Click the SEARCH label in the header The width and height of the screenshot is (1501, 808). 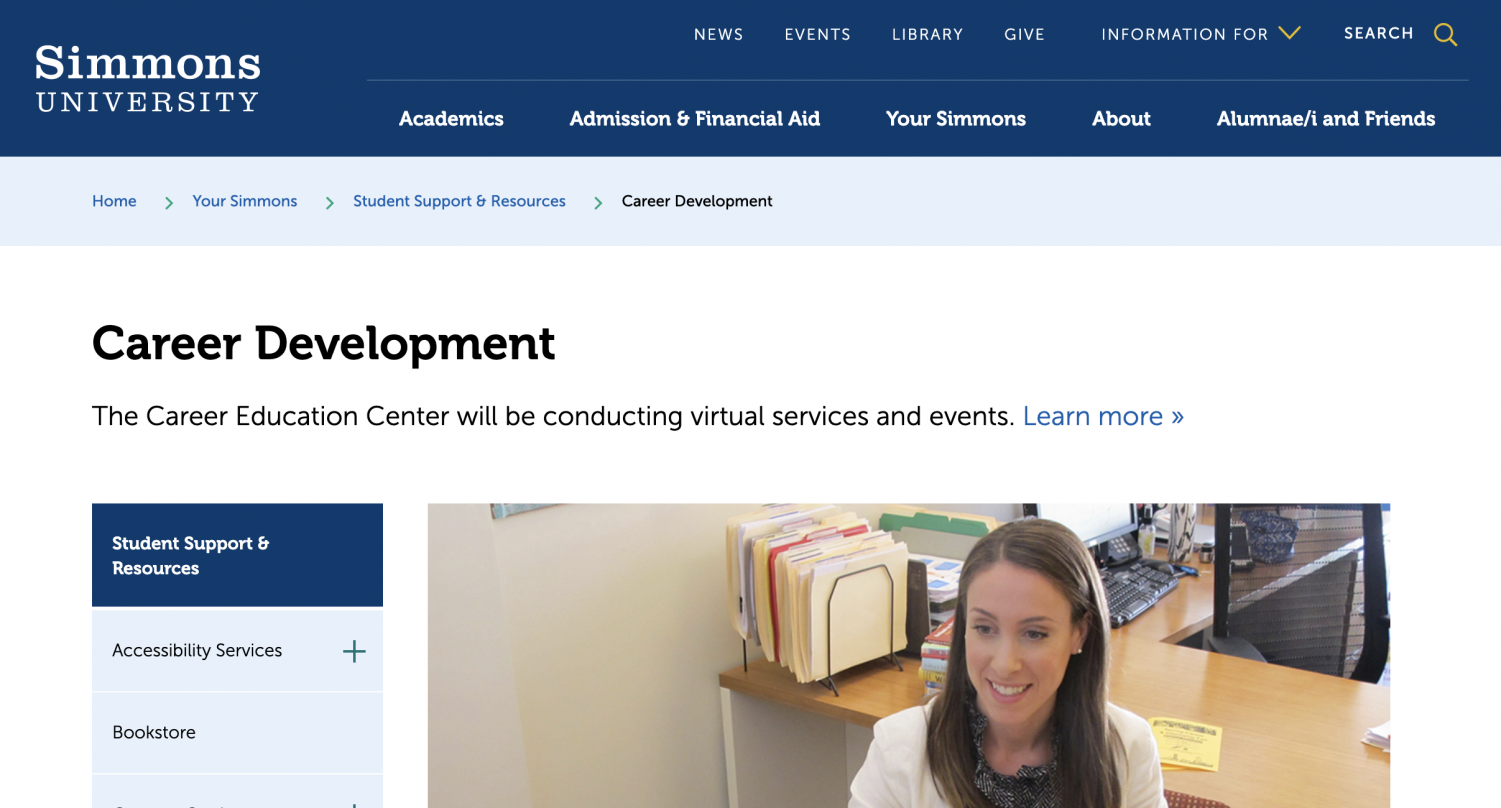coord(1378,33)
